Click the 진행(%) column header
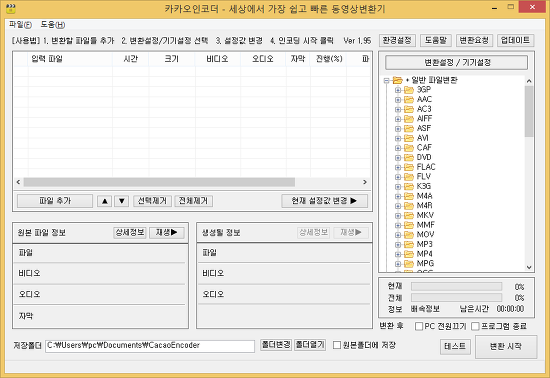The image size is (550, 378). coord(329,59)
